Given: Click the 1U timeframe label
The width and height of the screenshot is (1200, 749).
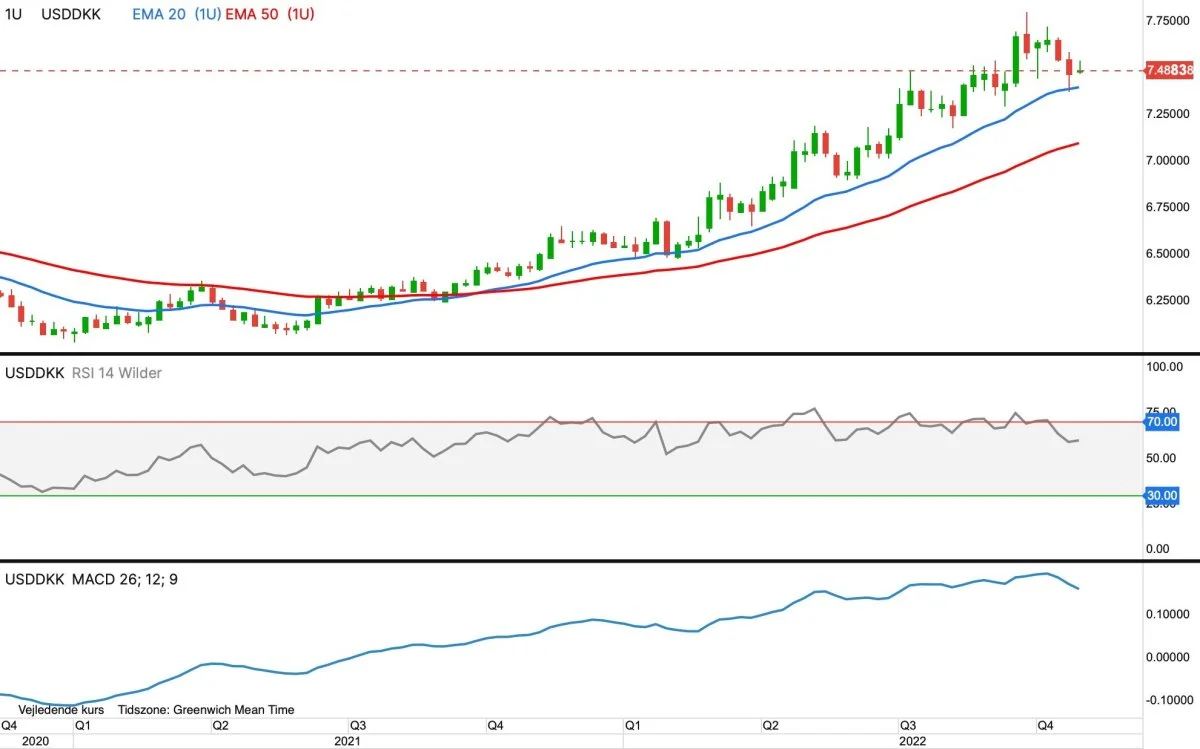Looking at the screenshot, I should pyautogui.click(x=15, y=15).
